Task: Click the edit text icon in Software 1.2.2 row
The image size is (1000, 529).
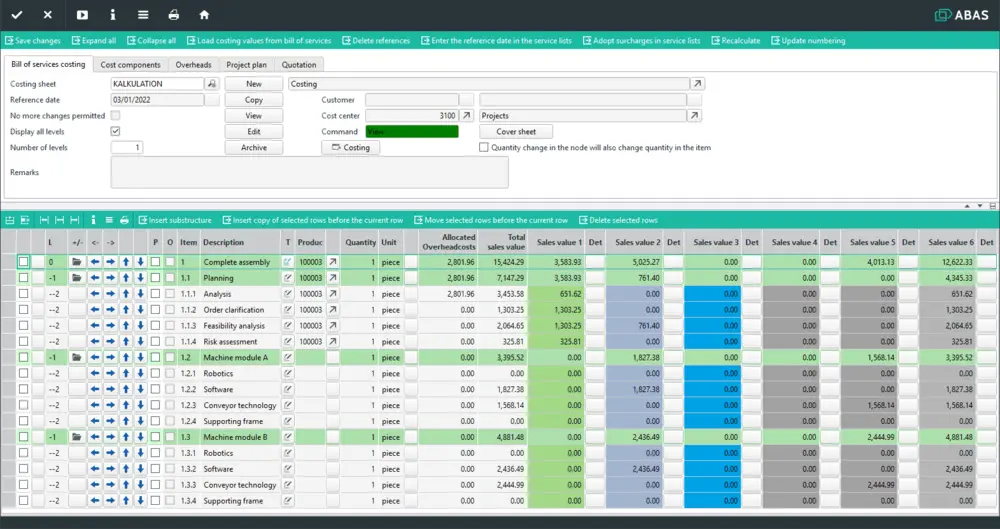Action: pyautogui.click(x=288, y=389)
